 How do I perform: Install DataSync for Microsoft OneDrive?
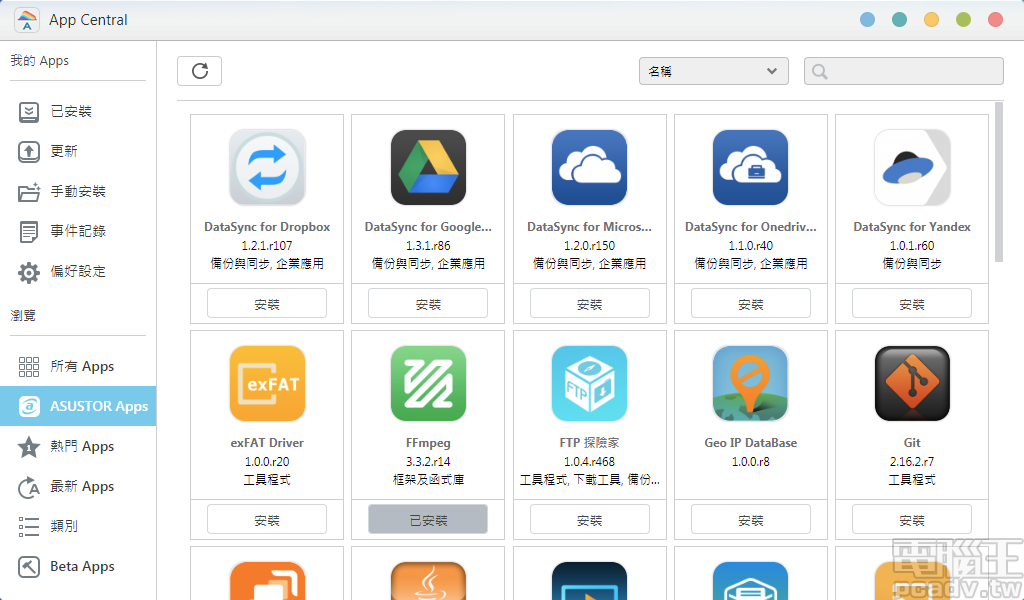tap(589, 303)
